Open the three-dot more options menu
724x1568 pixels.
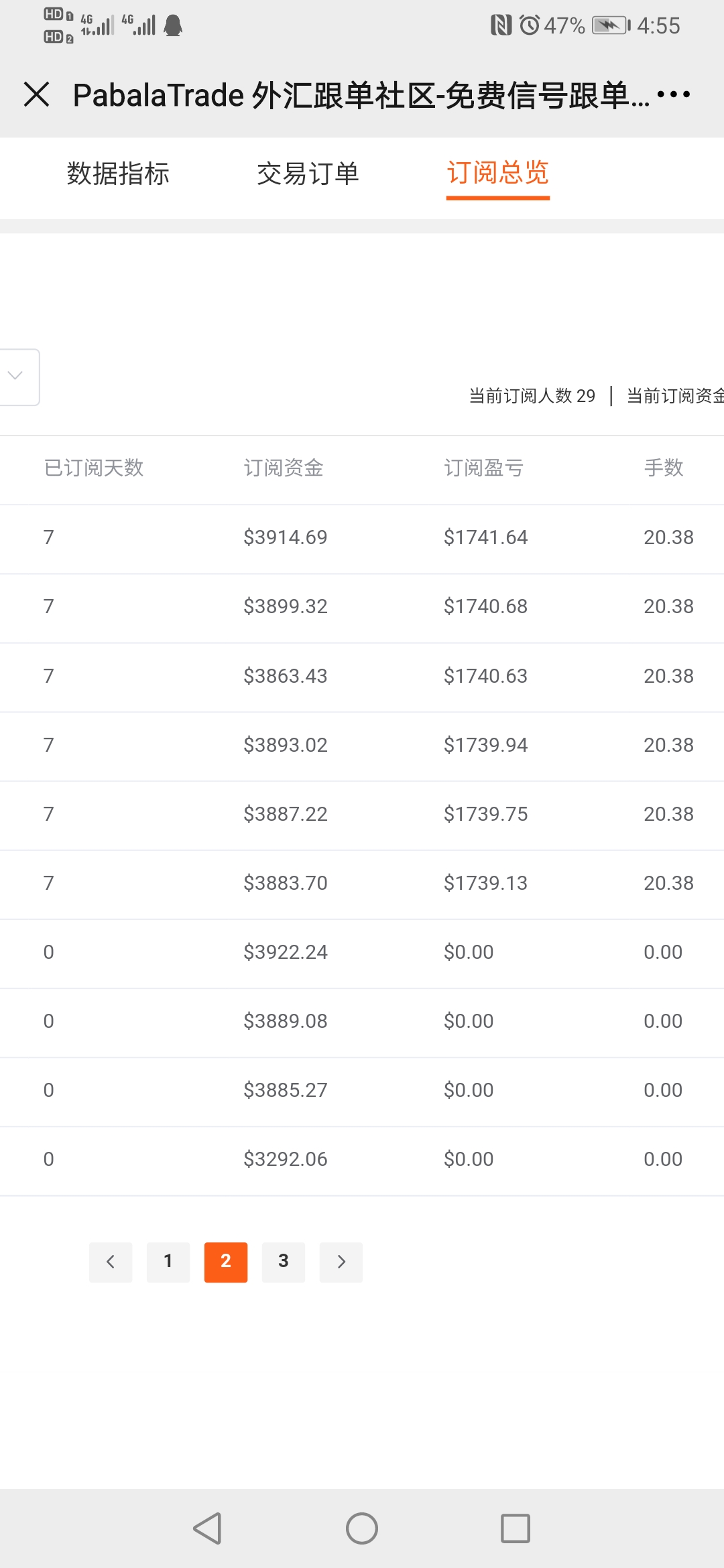pos(674,94)
